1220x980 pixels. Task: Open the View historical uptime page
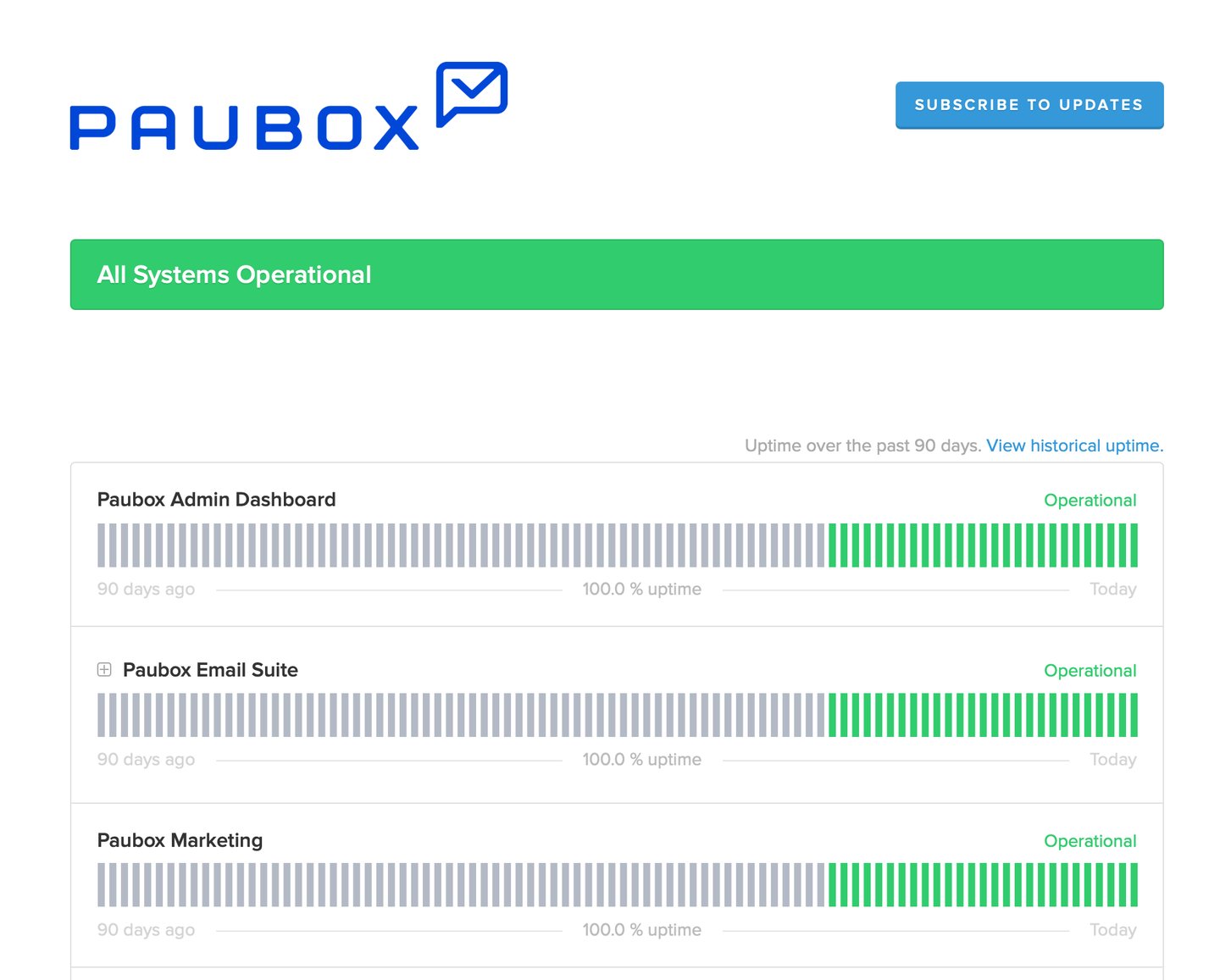(1074, 446)
